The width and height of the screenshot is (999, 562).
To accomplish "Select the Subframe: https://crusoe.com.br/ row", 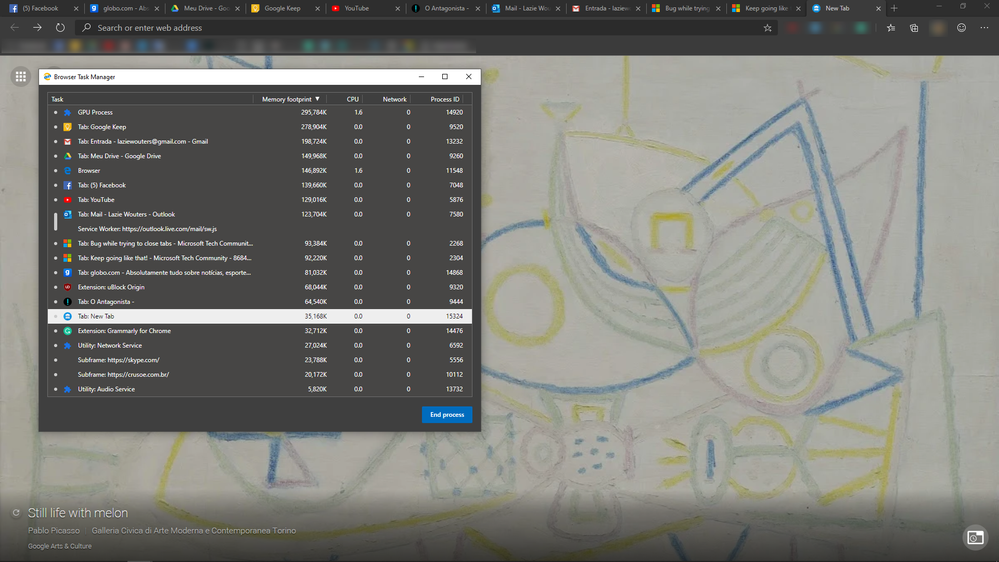I will (x=260, y=375).
